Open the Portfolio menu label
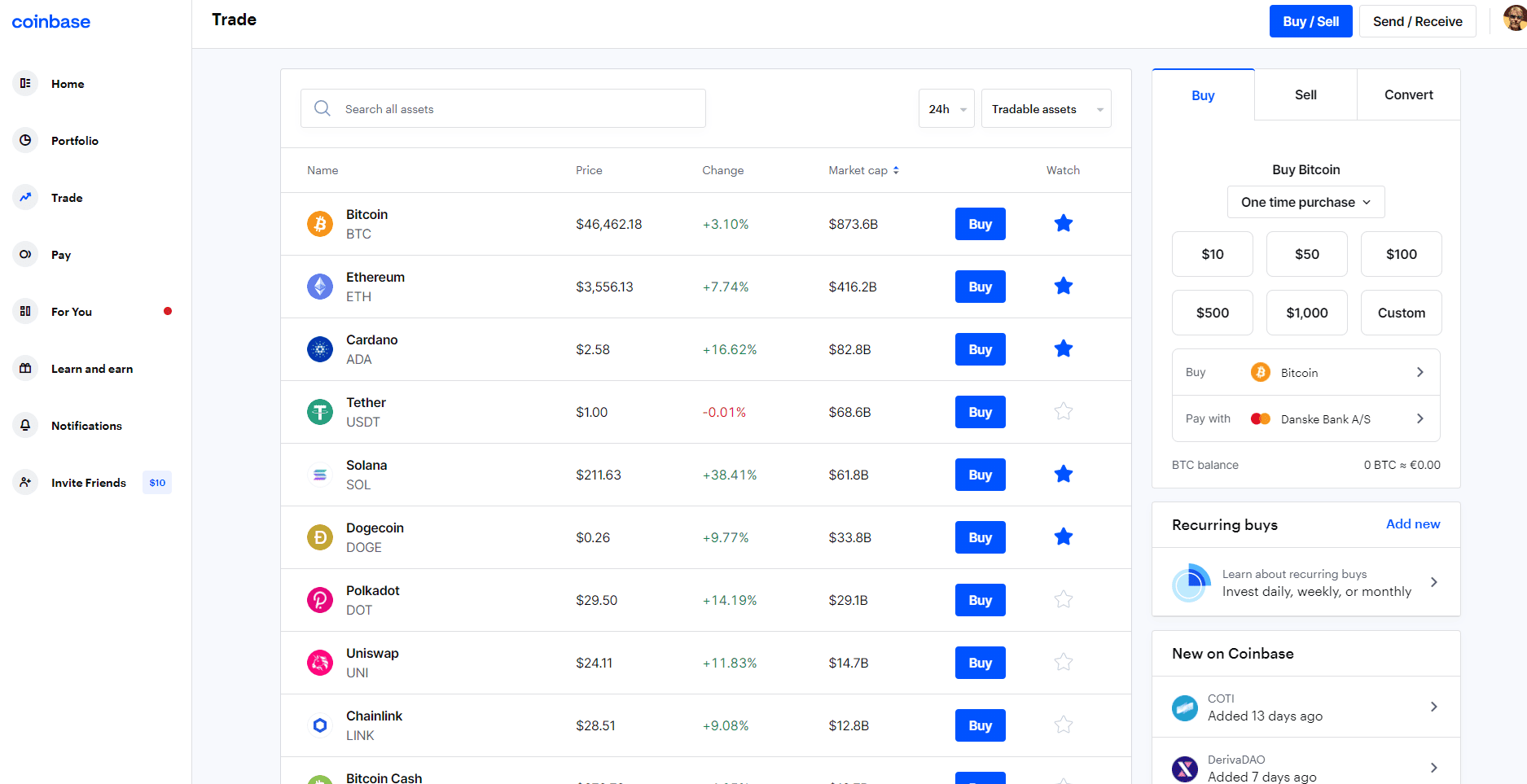 (x=75, y=141)
